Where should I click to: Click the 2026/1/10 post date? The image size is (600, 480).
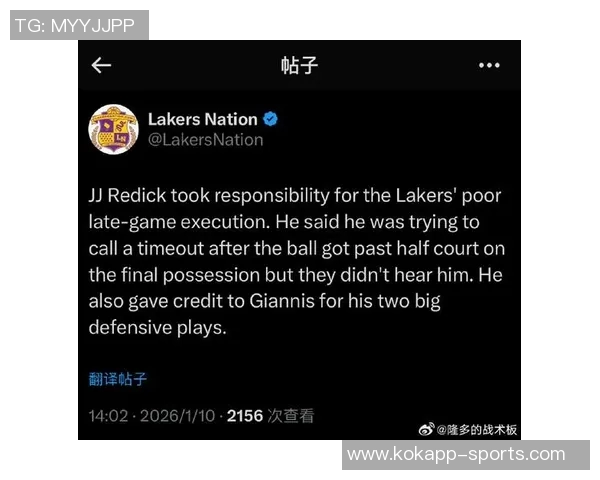(178, 416)
